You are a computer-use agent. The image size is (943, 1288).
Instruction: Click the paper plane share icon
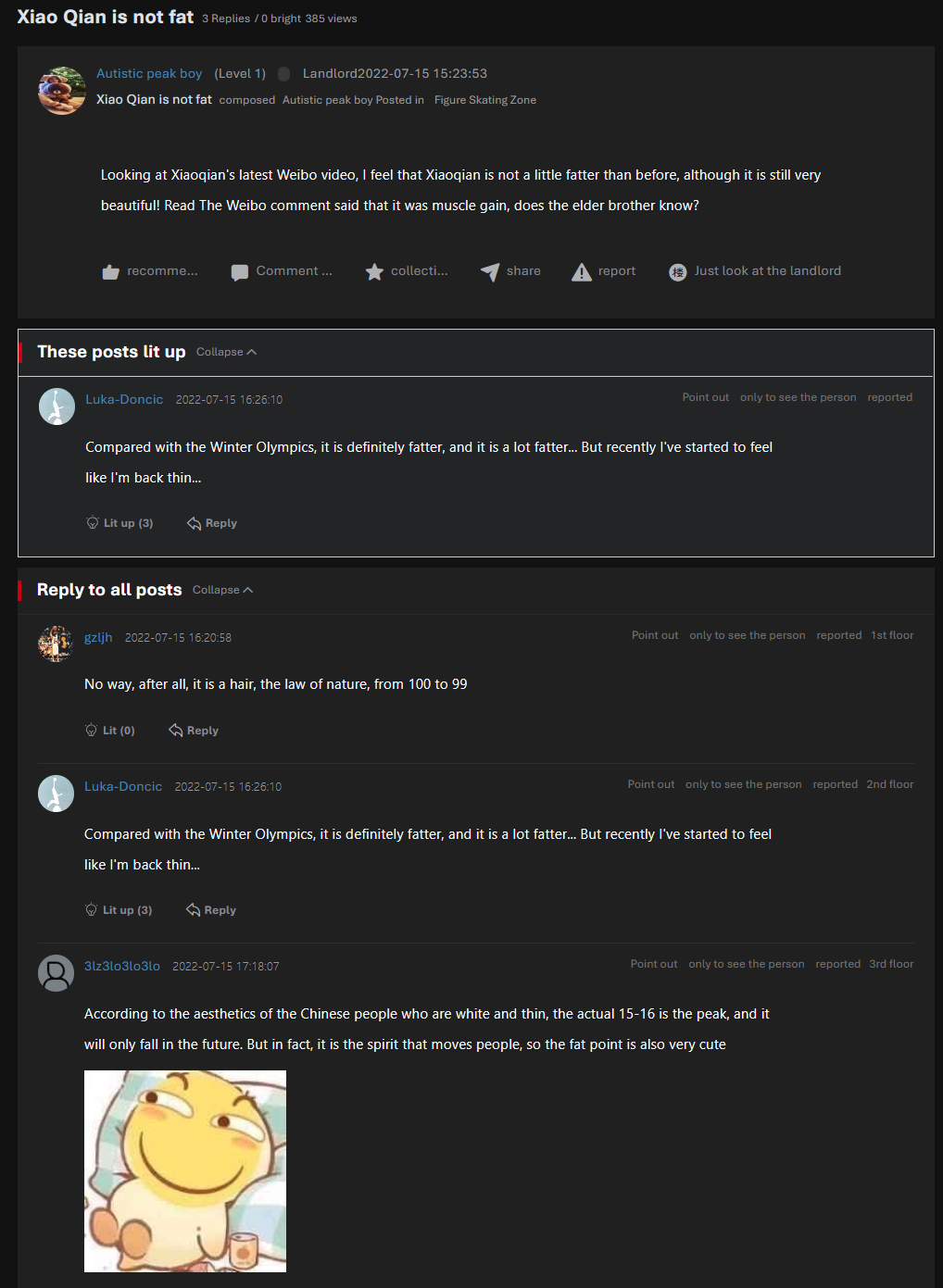(490, 271)
